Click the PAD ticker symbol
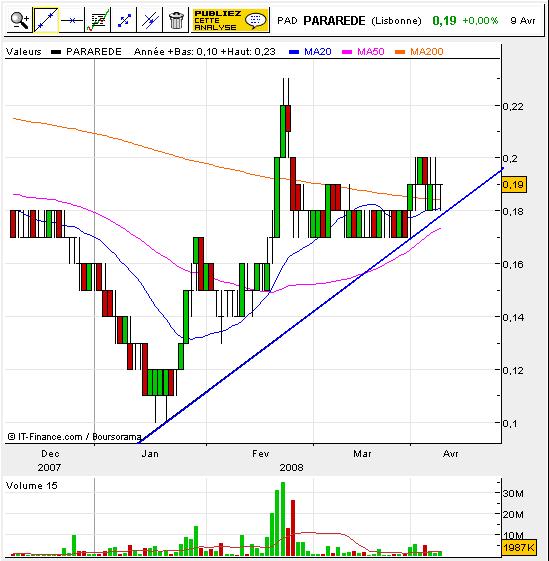This screenshot has width=549, height=561. (x=287, y=21)
